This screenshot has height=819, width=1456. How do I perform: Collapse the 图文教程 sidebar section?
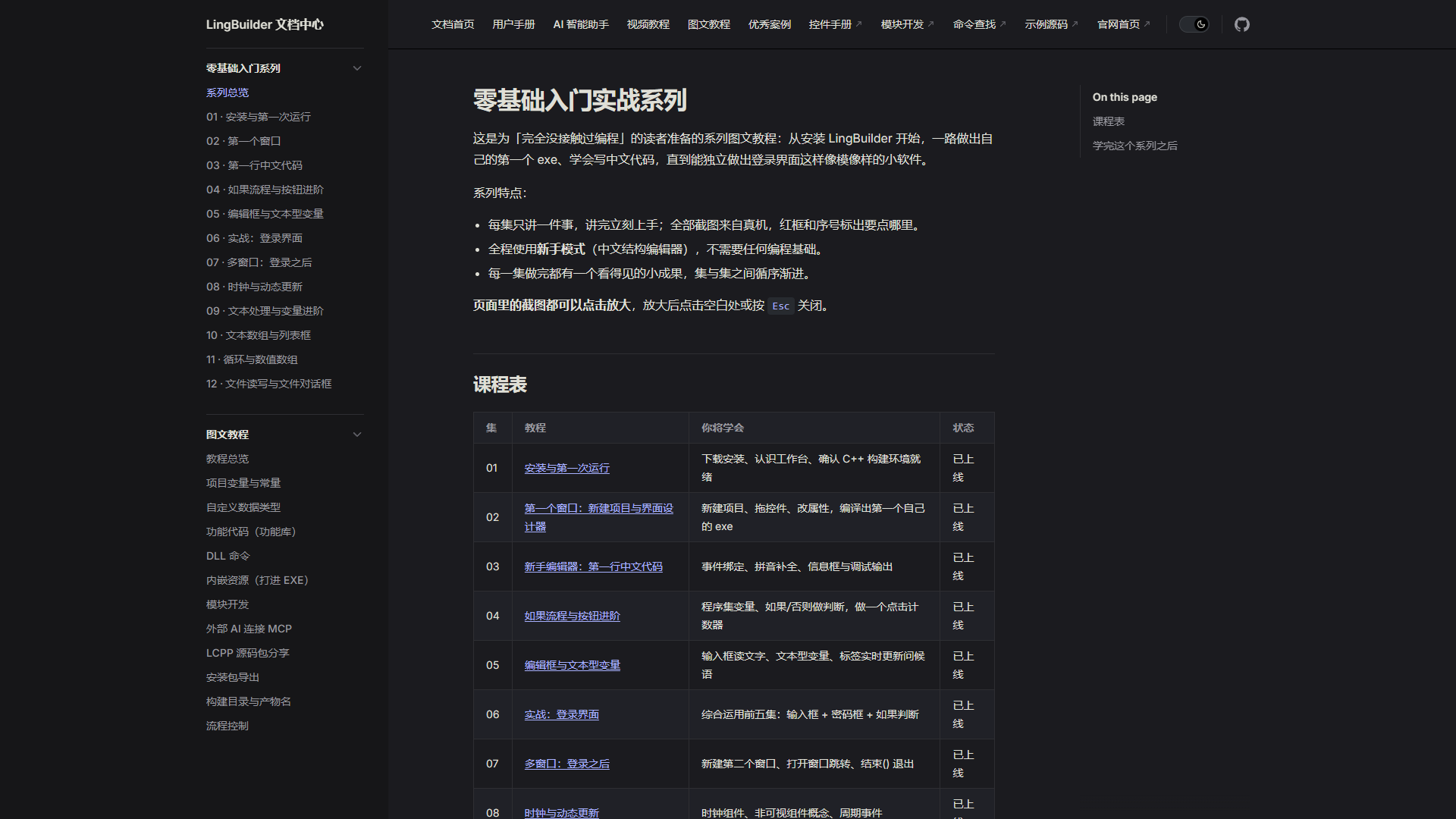click(x=357, y=435)
